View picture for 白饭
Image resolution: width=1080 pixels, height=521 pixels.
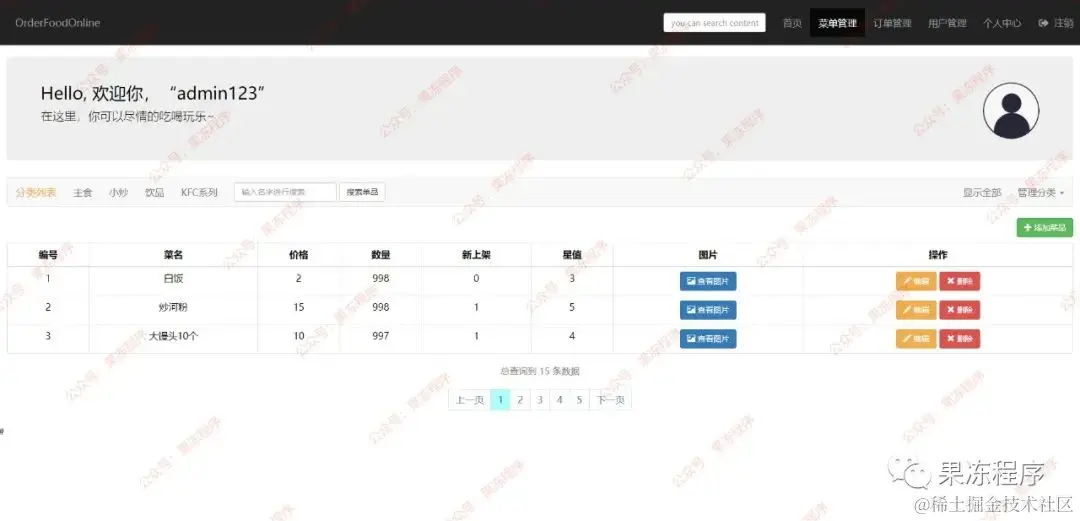point(708,281)
